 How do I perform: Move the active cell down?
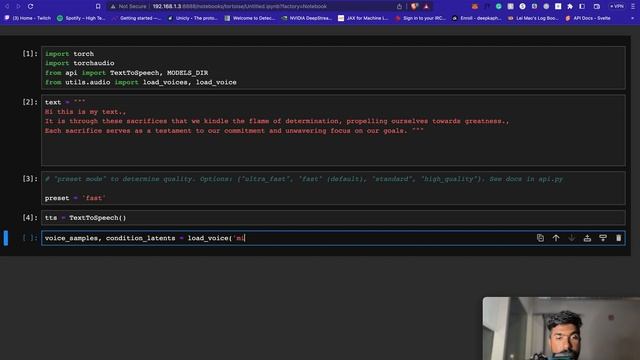click(x=571, y=238)
